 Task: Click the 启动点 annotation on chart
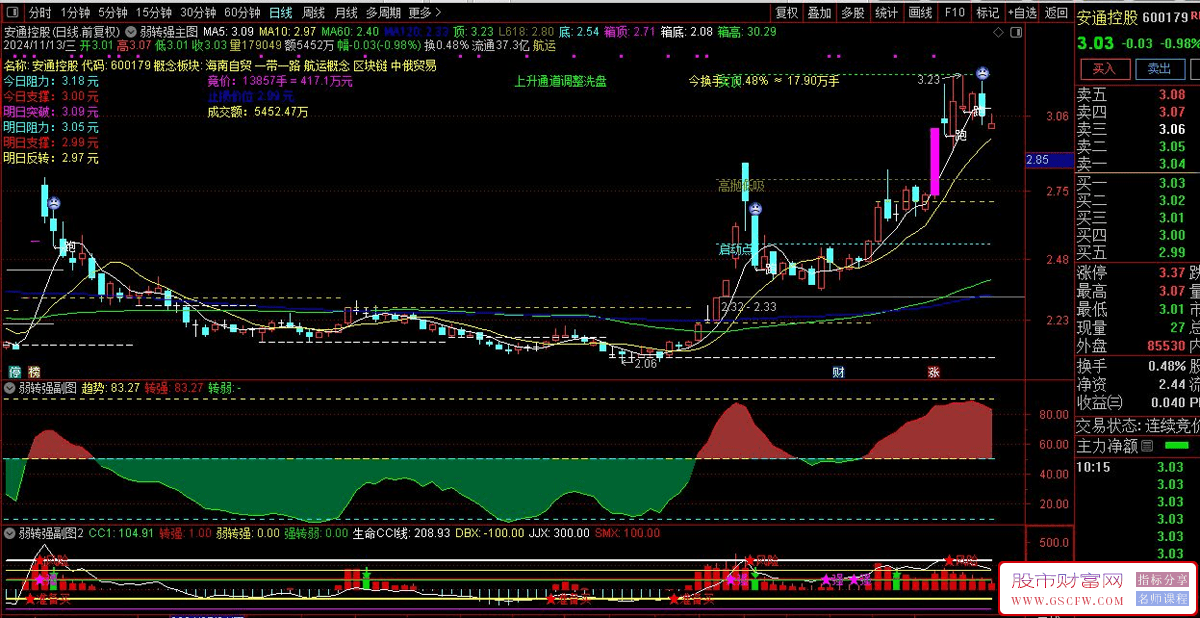pos(735,248)
